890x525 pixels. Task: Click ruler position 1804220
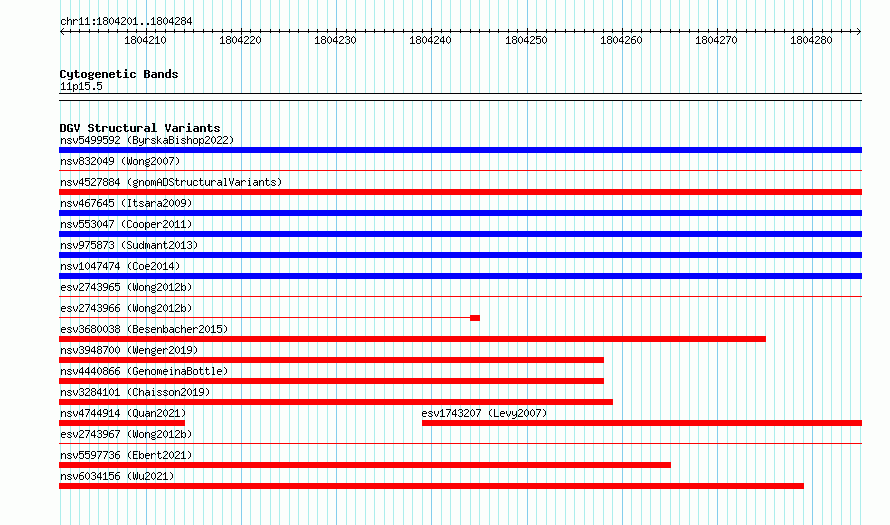pos(240,40)
